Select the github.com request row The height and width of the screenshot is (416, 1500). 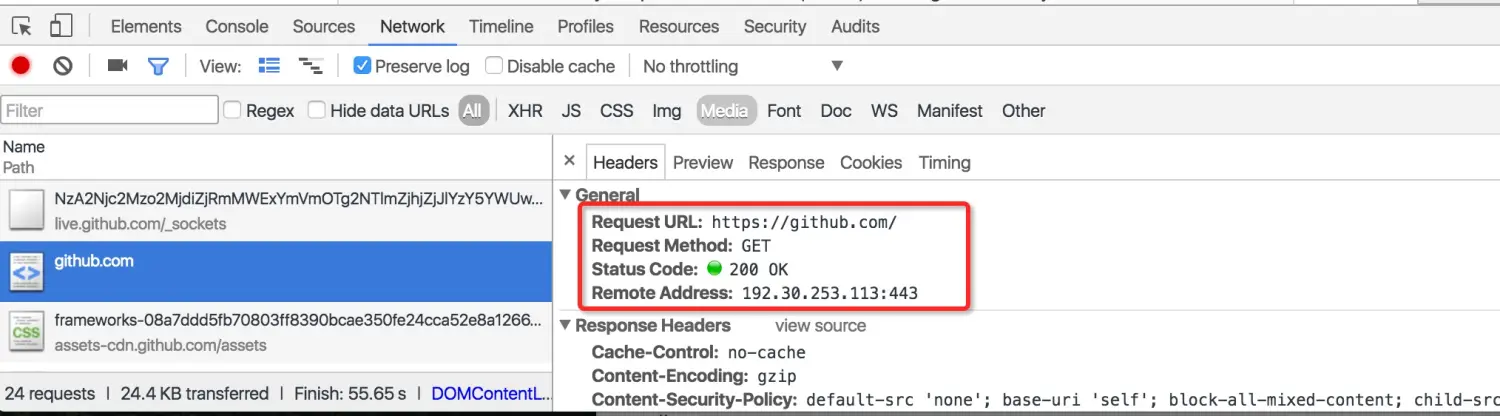(x=276, y=272)
